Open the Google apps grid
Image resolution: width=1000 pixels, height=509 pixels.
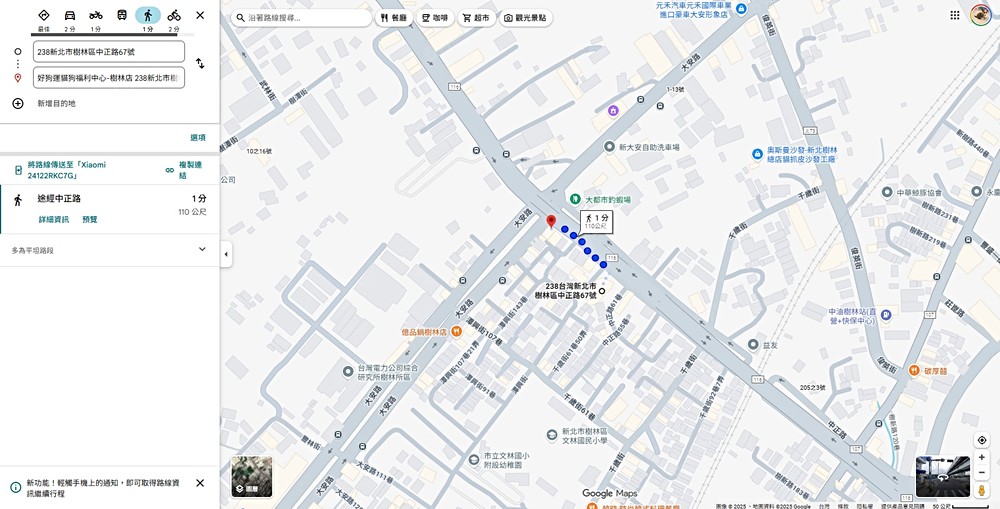click(x=955, y=15)
